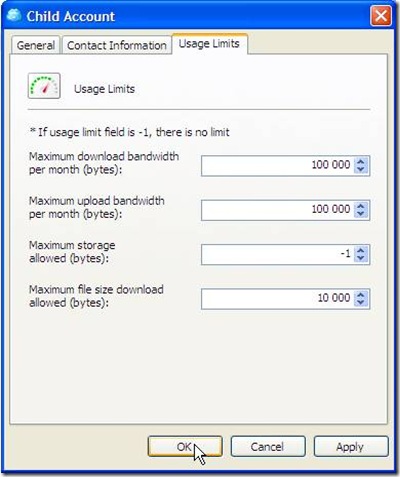Screen dimensions: 400x477
Task: Decrease maximum download bandwidth with down arrow
Action: (x=360, y=170)
